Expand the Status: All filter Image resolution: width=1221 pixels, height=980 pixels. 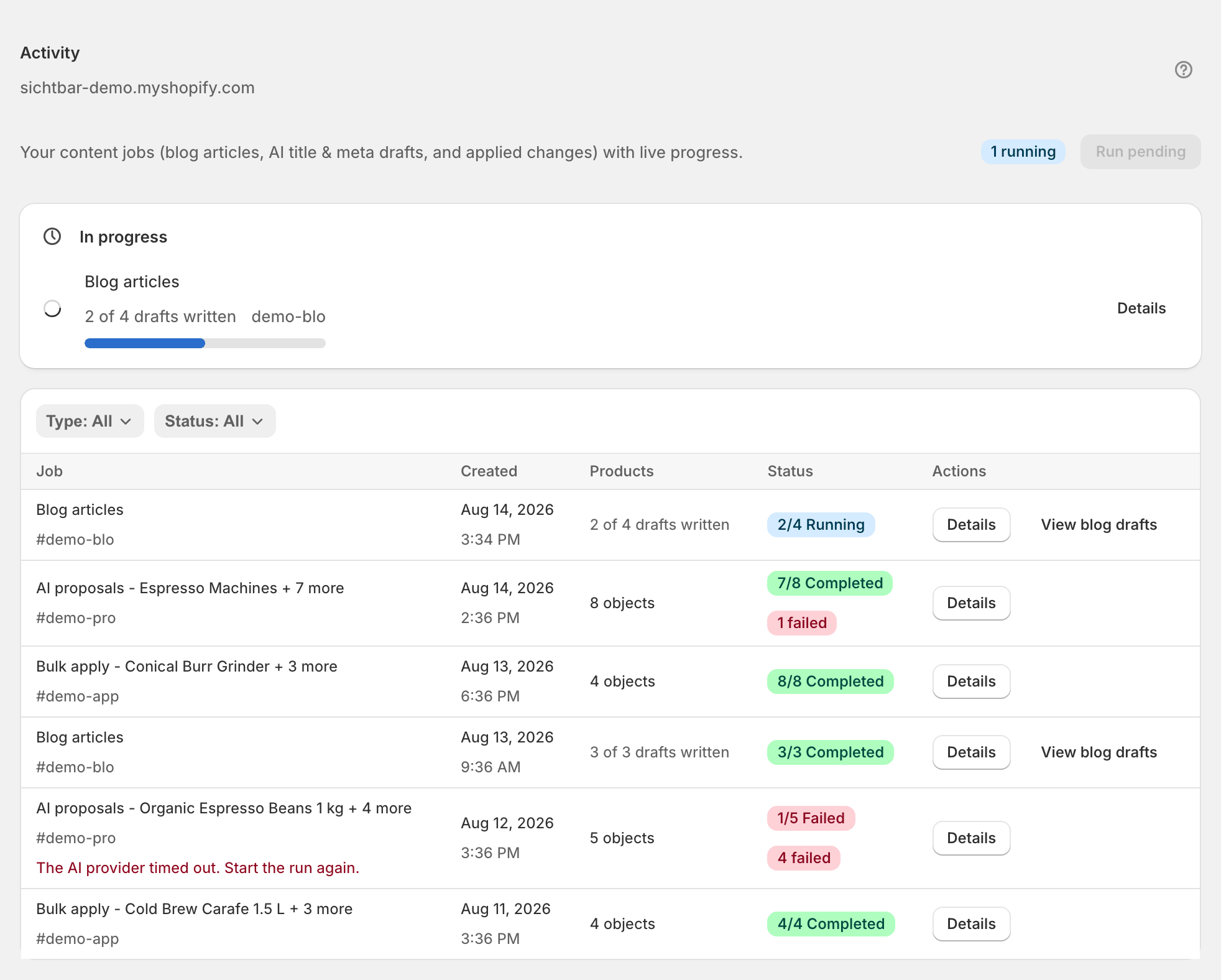pyautogui.click(x=214, y=421)
